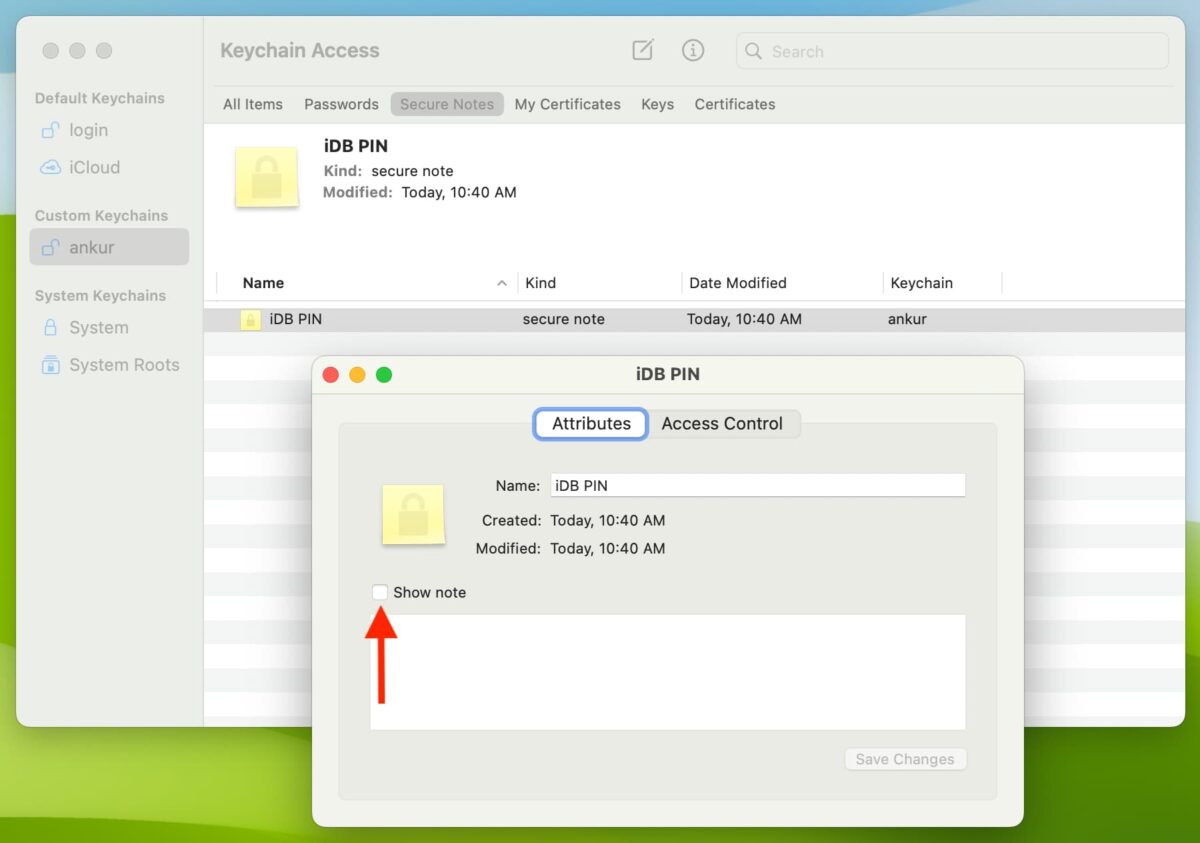Click 'secure note' cell in iDB PIN row
This screenshot has width=1200, height=843.
(x=564, y=320)
